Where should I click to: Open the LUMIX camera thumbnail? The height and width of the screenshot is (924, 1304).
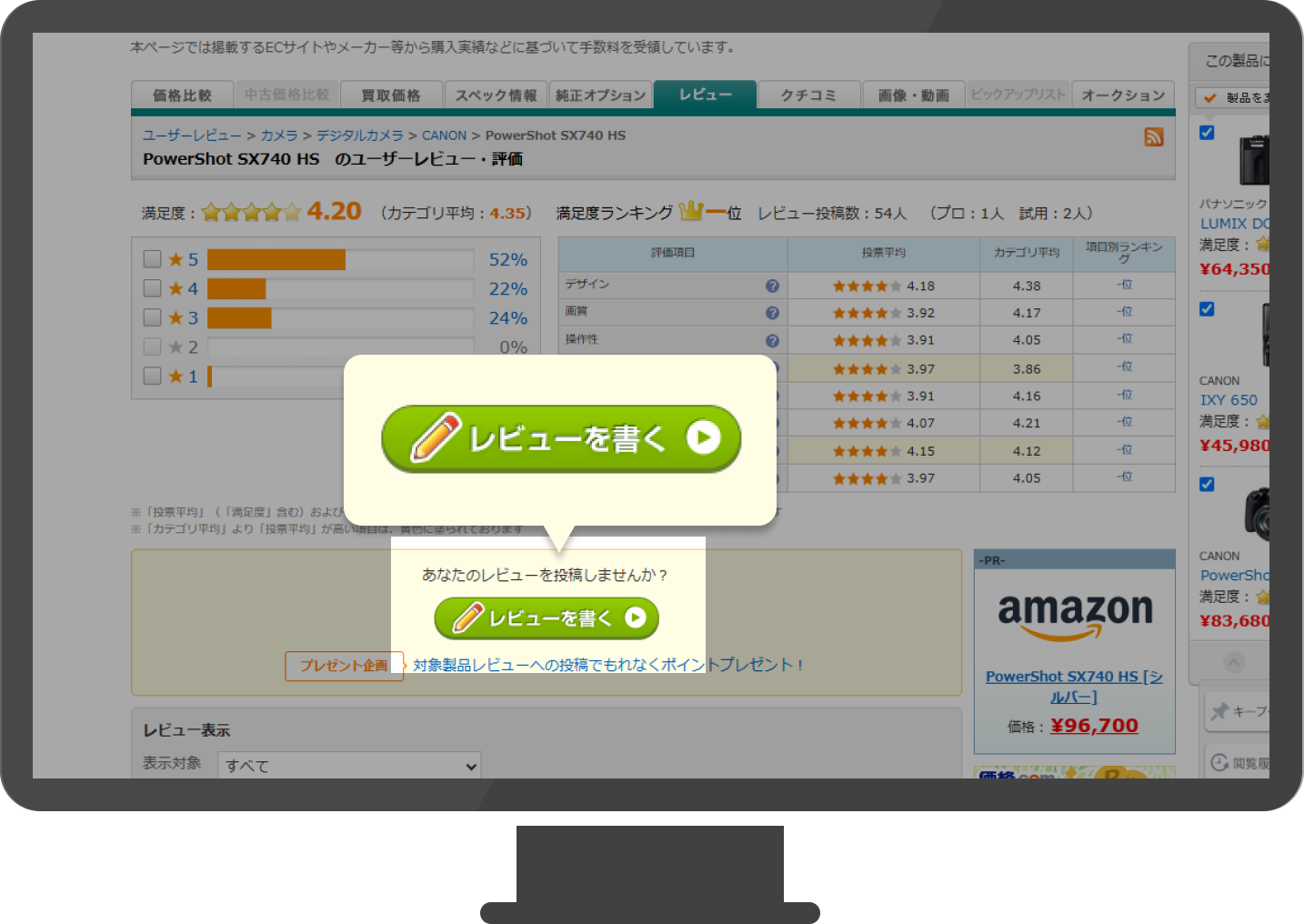coord(1254,160)
